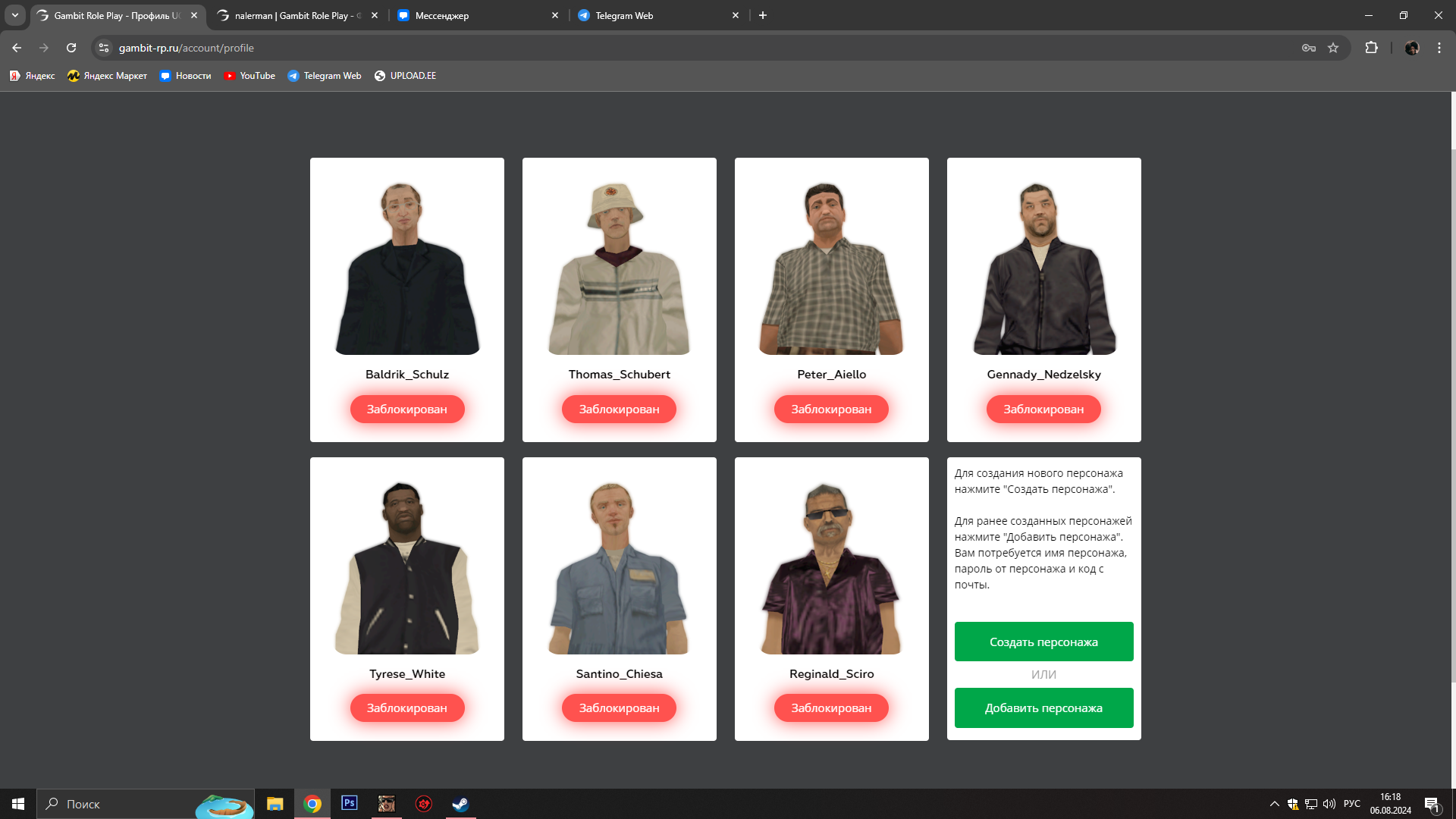
Task: Show hidden system tray icons
Action: point(1274,804)
